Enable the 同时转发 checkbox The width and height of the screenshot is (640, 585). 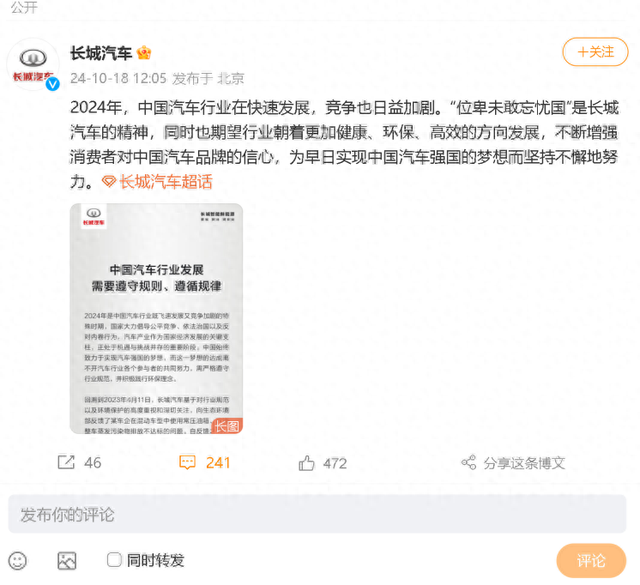(x=114, y=560)
